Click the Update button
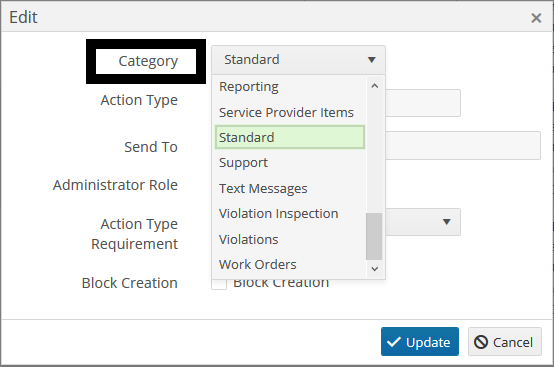Viewport: 554px width, 367px height. click(x=420, y=342)
